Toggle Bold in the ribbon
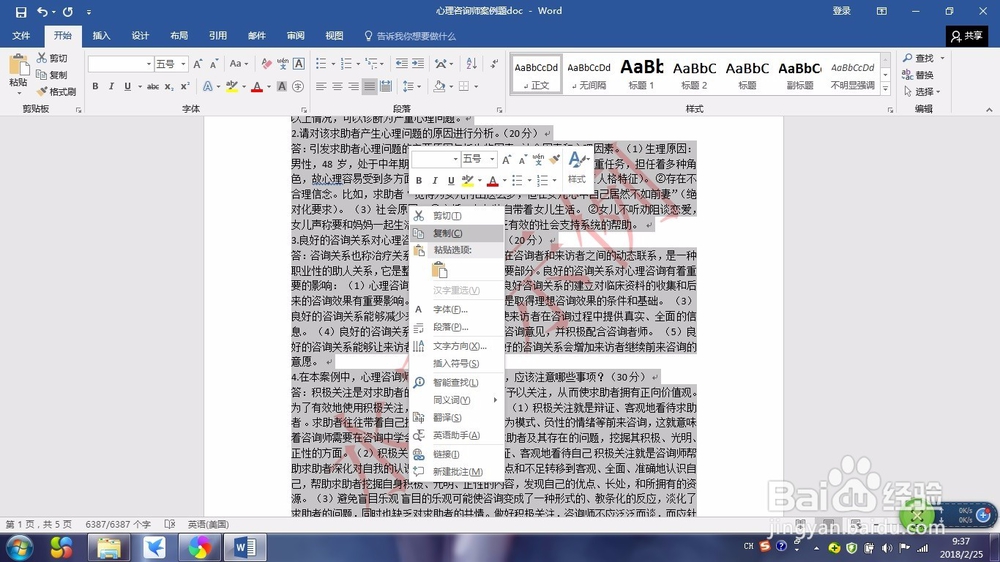 pyautogui.click(x=95, y=86)
